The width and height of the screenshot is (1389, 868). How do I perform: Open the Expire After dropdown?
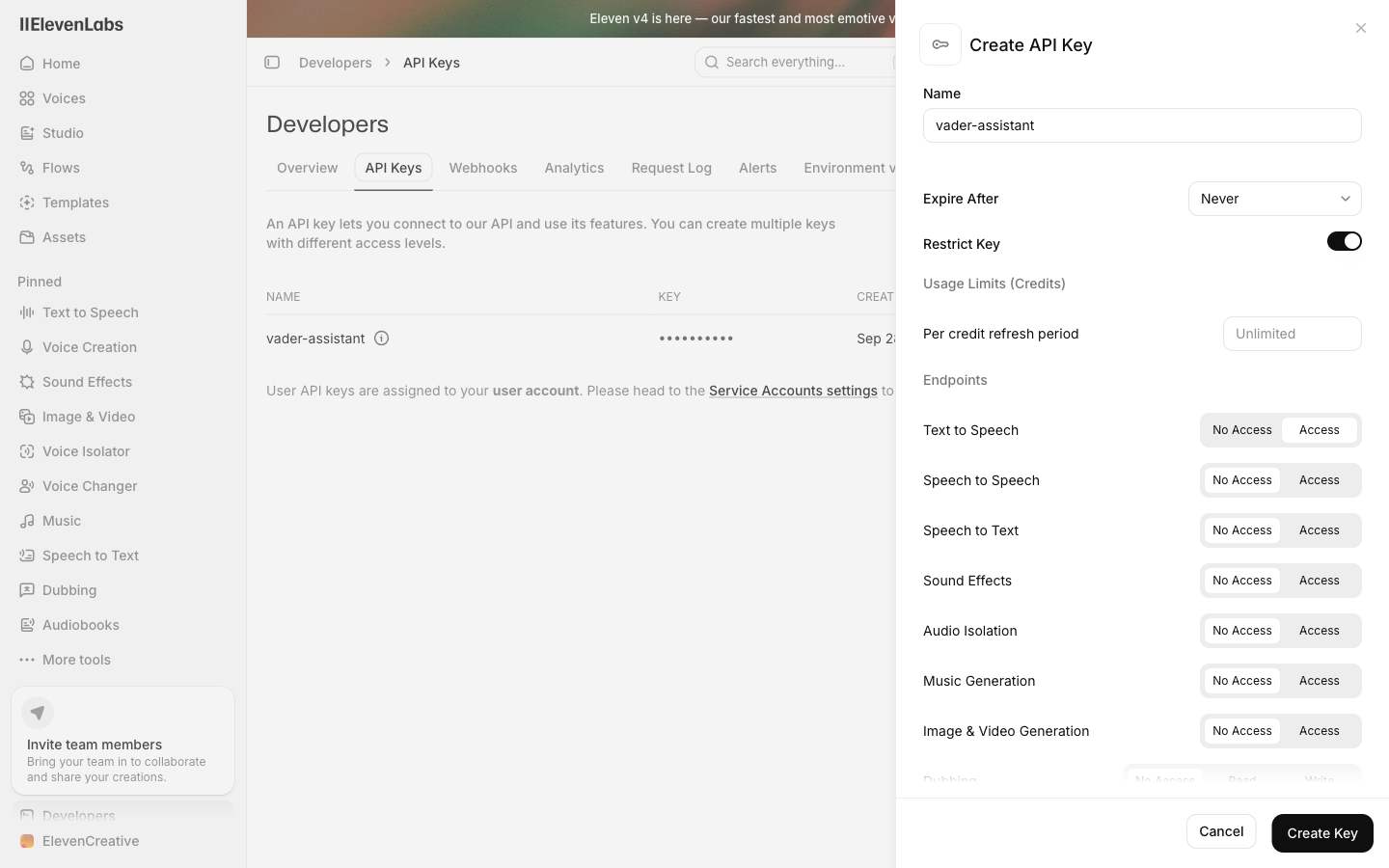[1274, 199]
